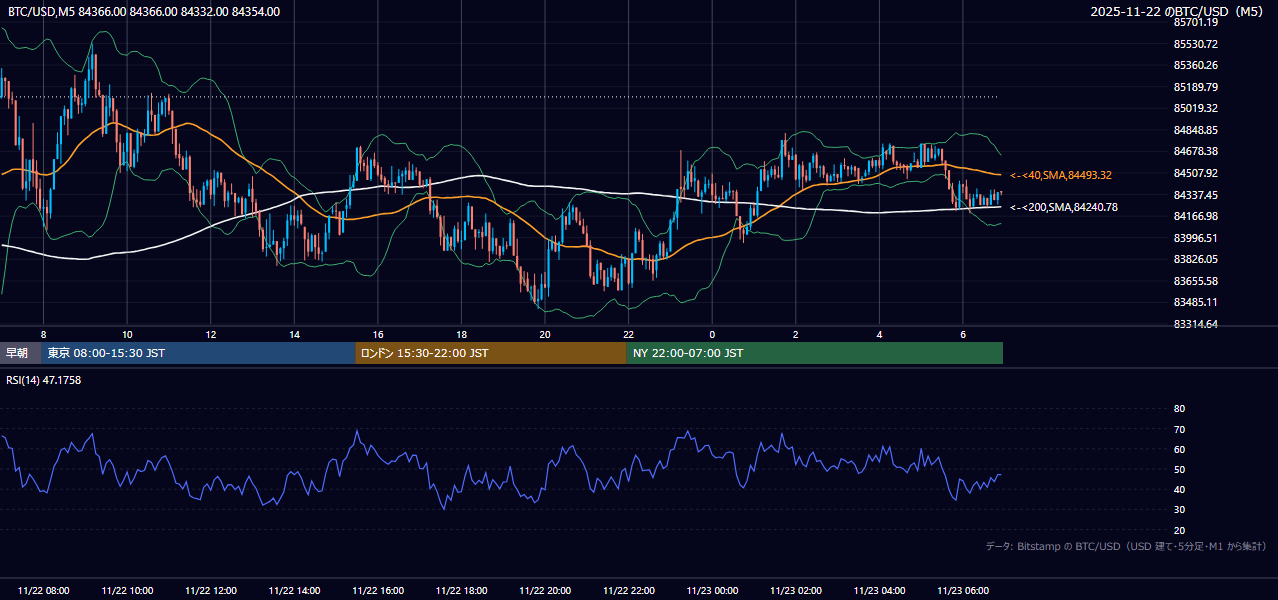This screenshot has width=1278, height=600.
Task: Click RSI axis level 70
Action: (1179, 429)
